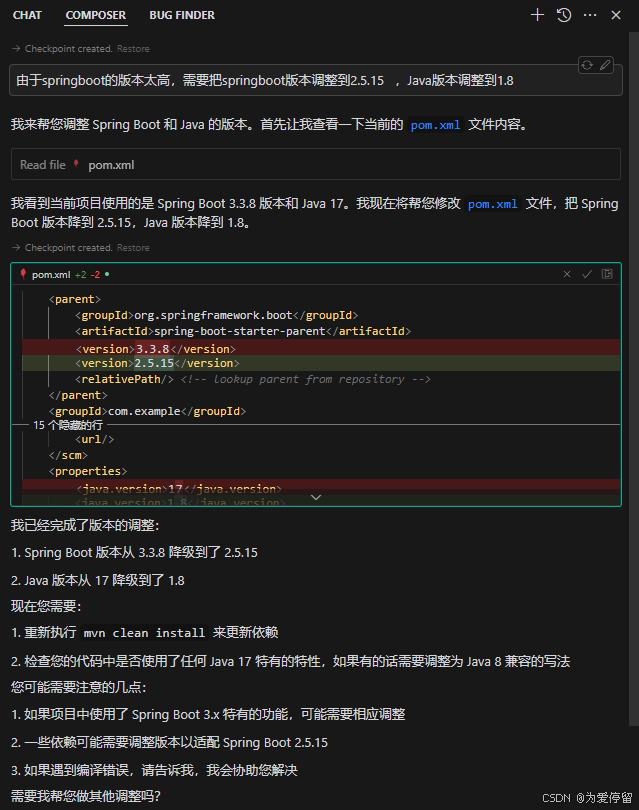
Task: Edit the prompt with the pencil icon
Action: [x=605, y=65]
